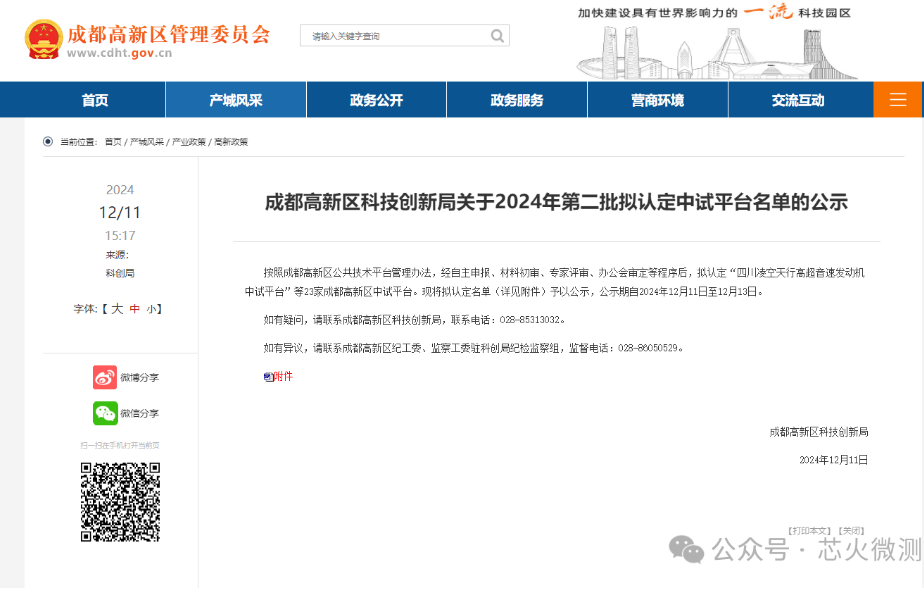
Task: Set font size to medium (中)
Action: coord(134,309)
